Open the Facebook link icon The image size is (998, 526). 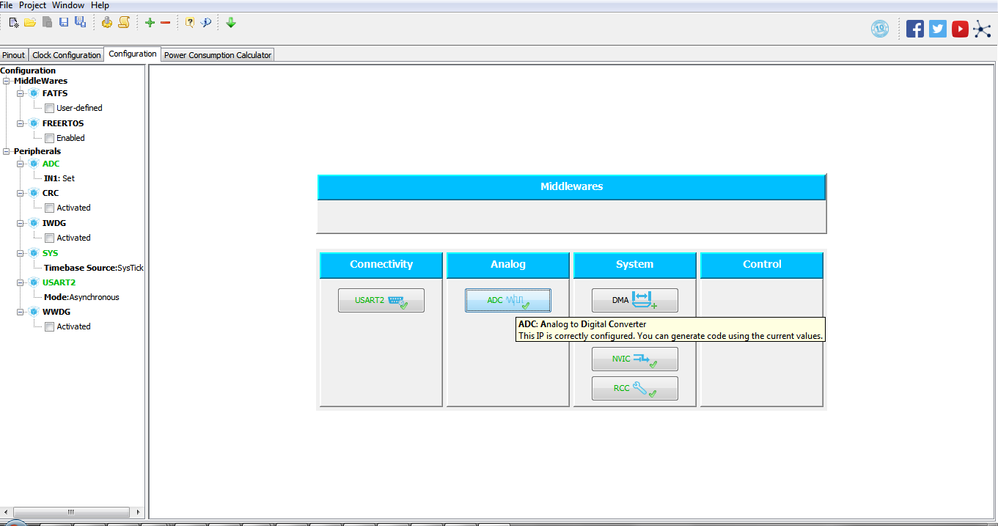[x=915, y=29]
